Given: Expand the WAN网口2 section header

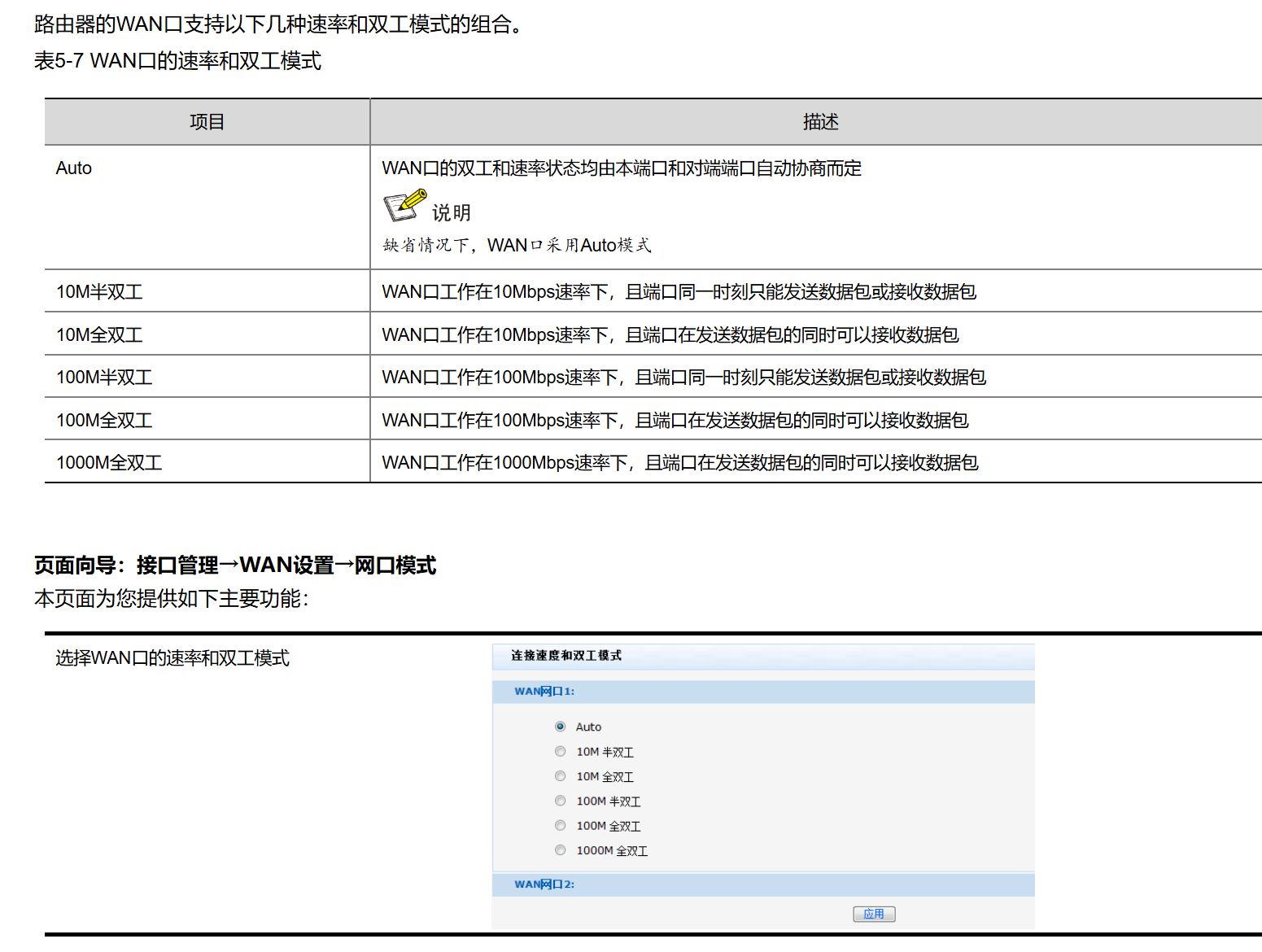Looking at the screenshot, I should pyautogui.click(x=544, y=884).
